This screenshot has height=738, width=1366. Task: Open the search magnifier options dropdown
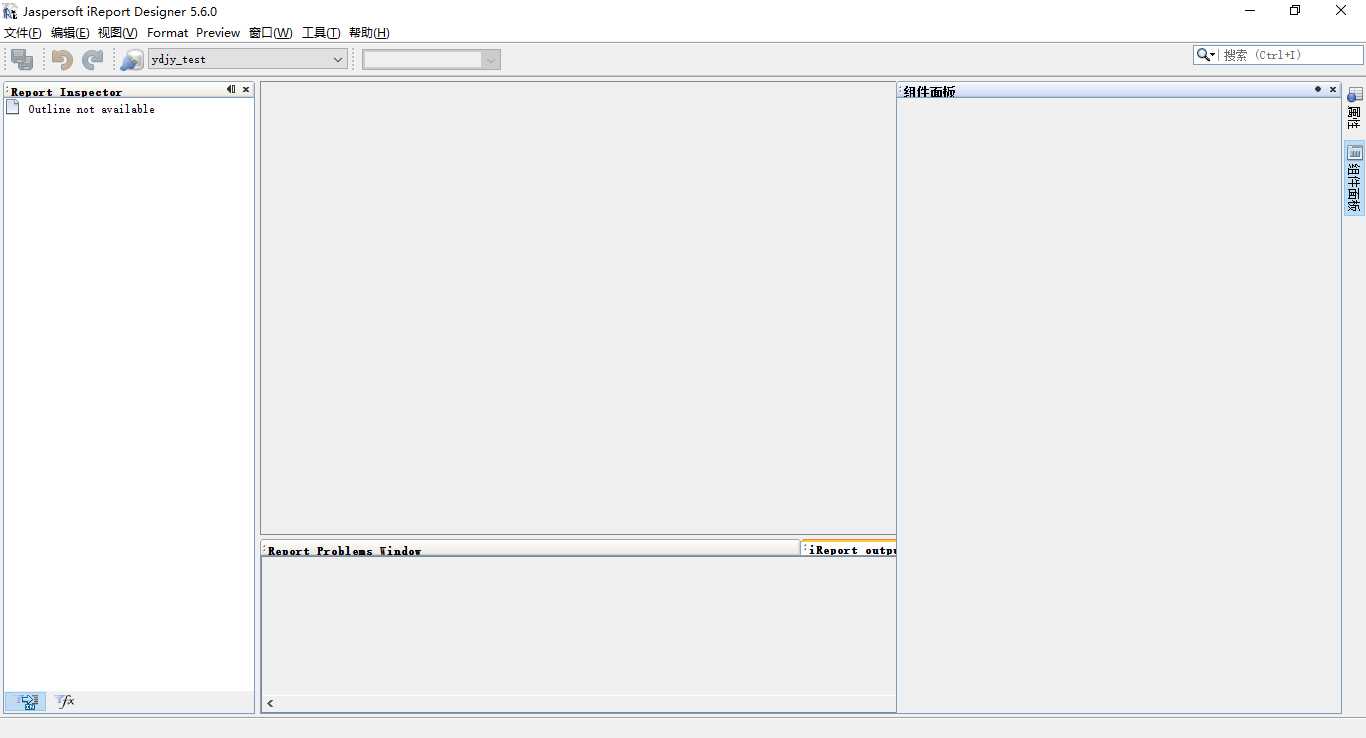[1206, 55]
